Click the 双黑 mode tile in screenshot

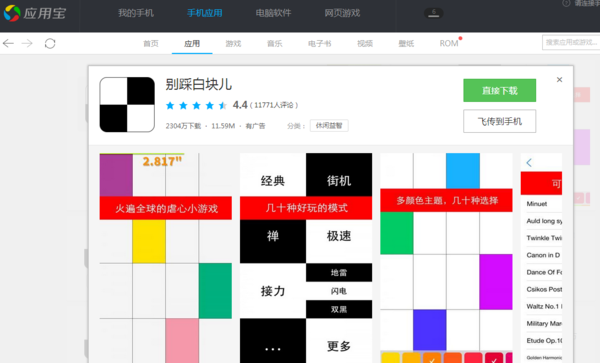[x=339, y=309]
